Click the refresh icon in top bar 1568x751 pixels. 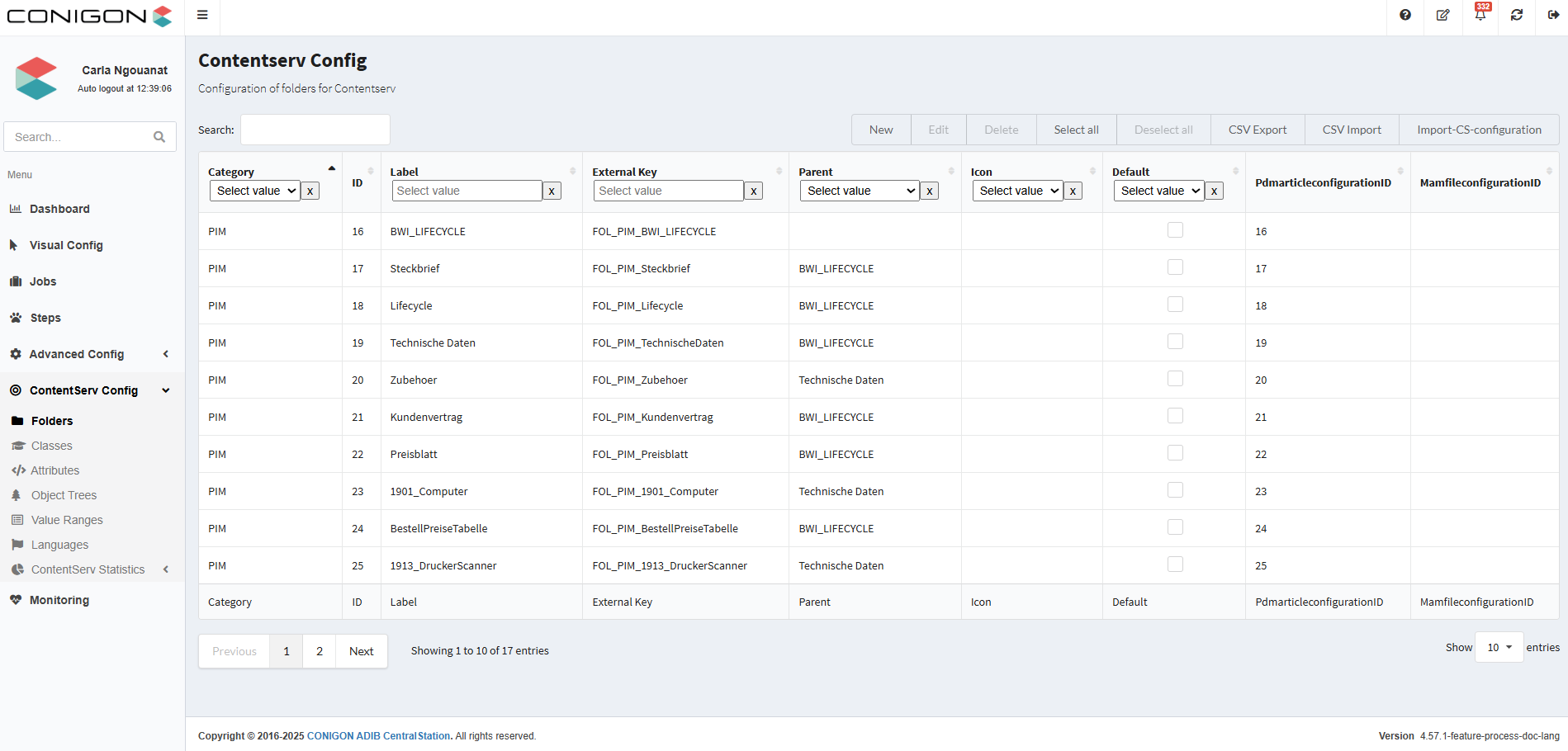click(1517, 15)
